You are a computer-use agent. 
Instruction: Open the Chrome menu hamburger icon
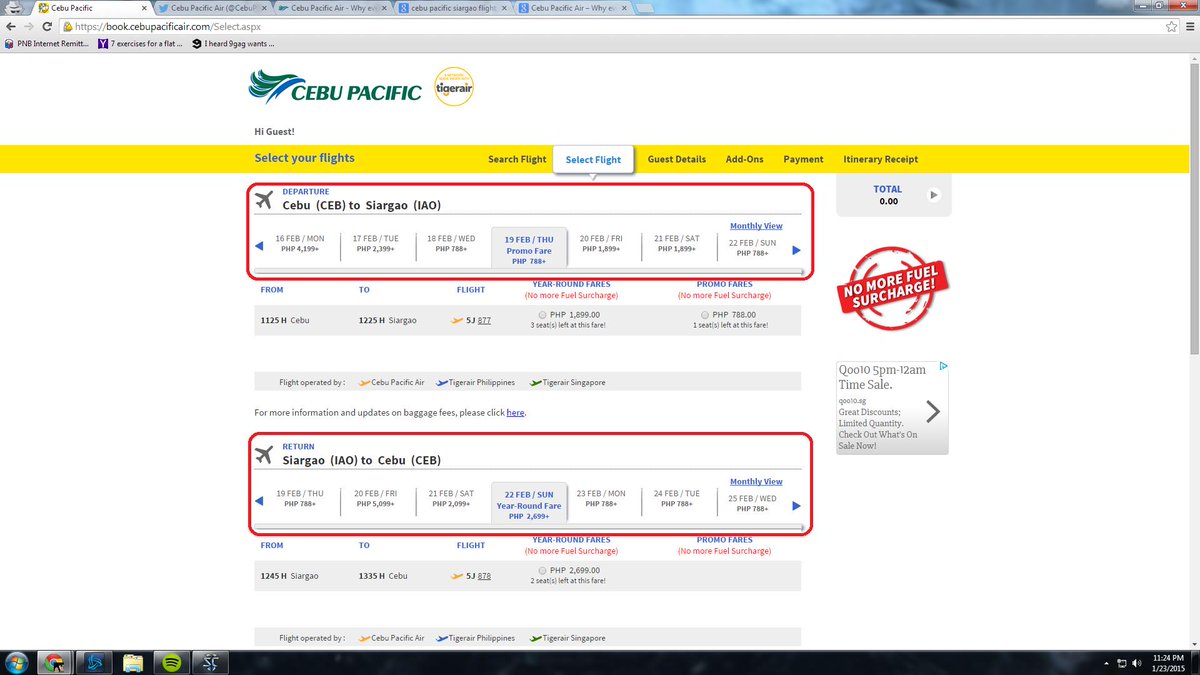1188,26
